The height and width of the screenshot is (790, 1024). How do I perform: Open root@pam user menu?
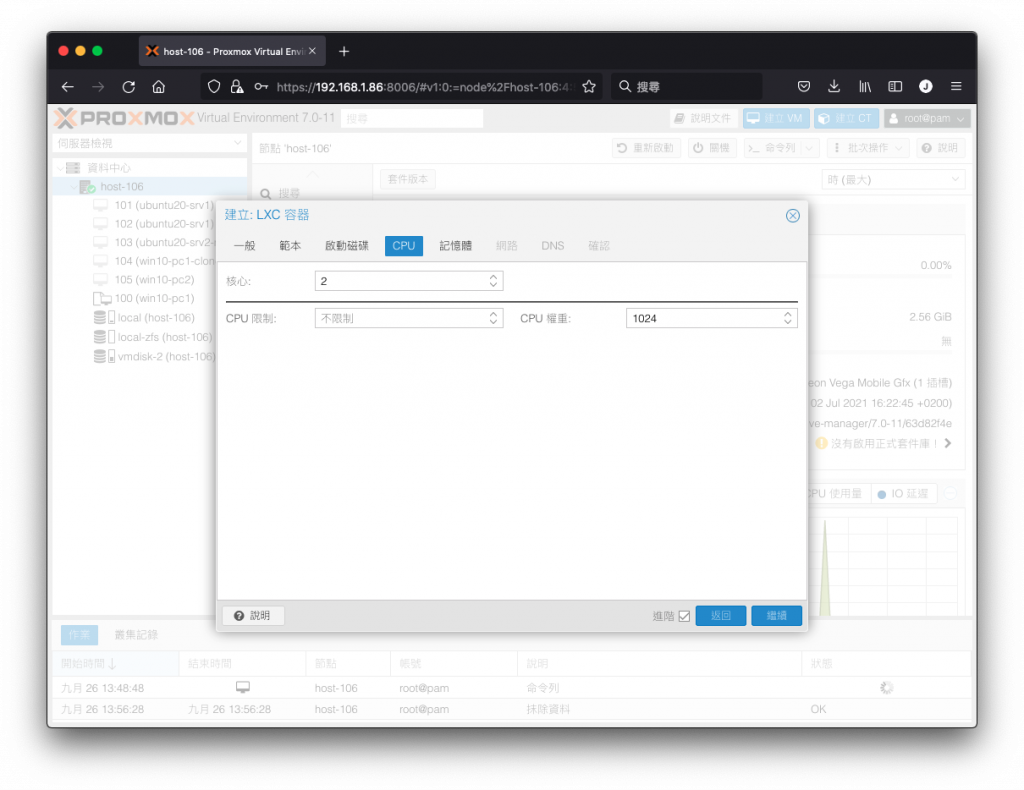coord(927,118)
